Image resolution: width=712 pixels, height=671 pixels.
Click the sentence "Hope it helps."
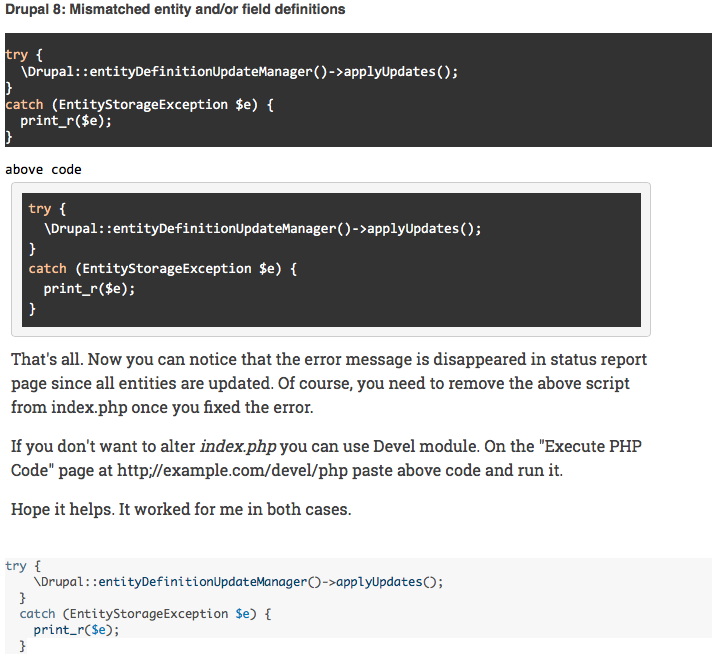point(63,509)
